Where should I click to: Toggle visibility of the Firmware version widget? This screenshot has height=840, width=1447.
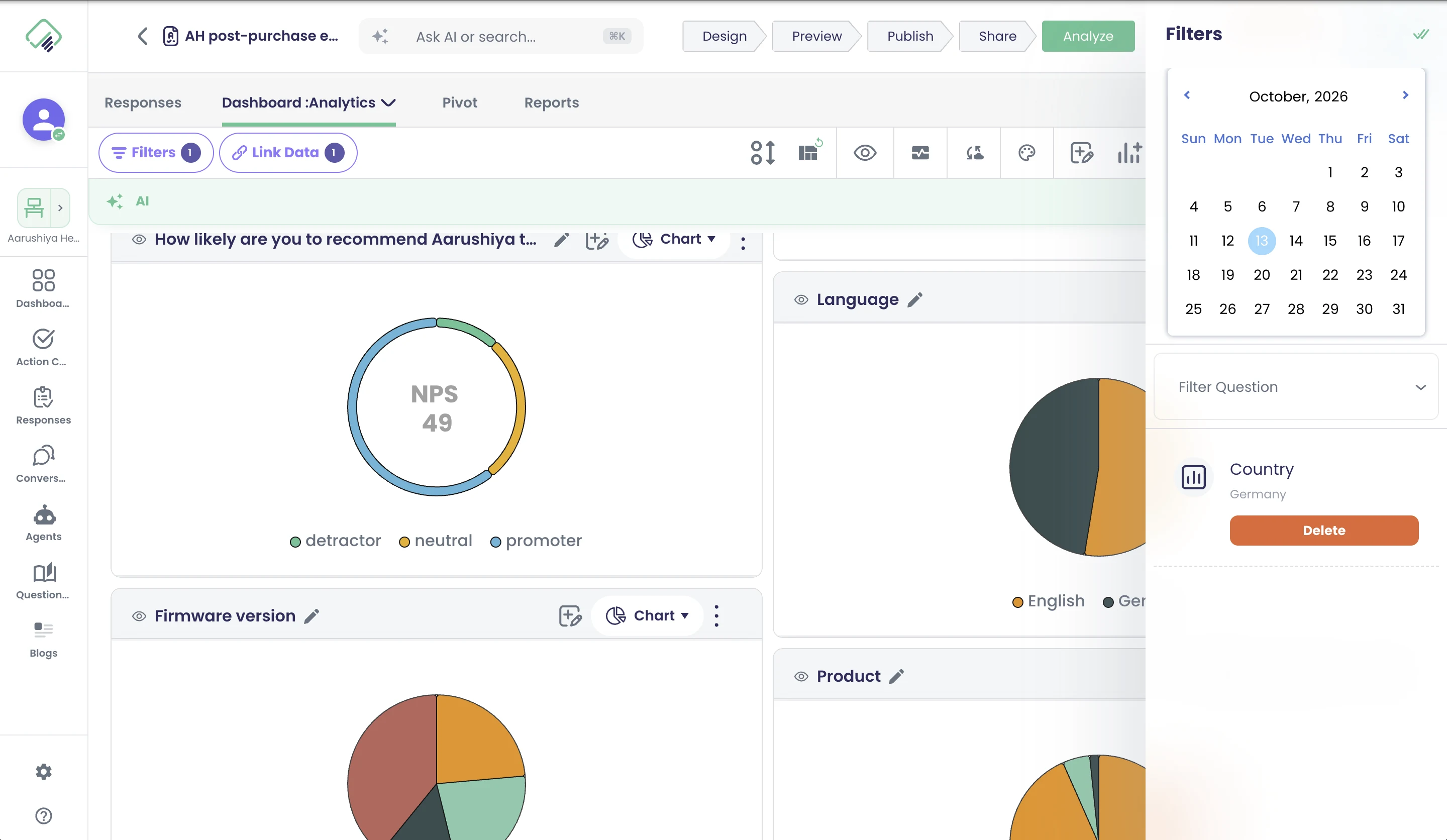(139, 616)
